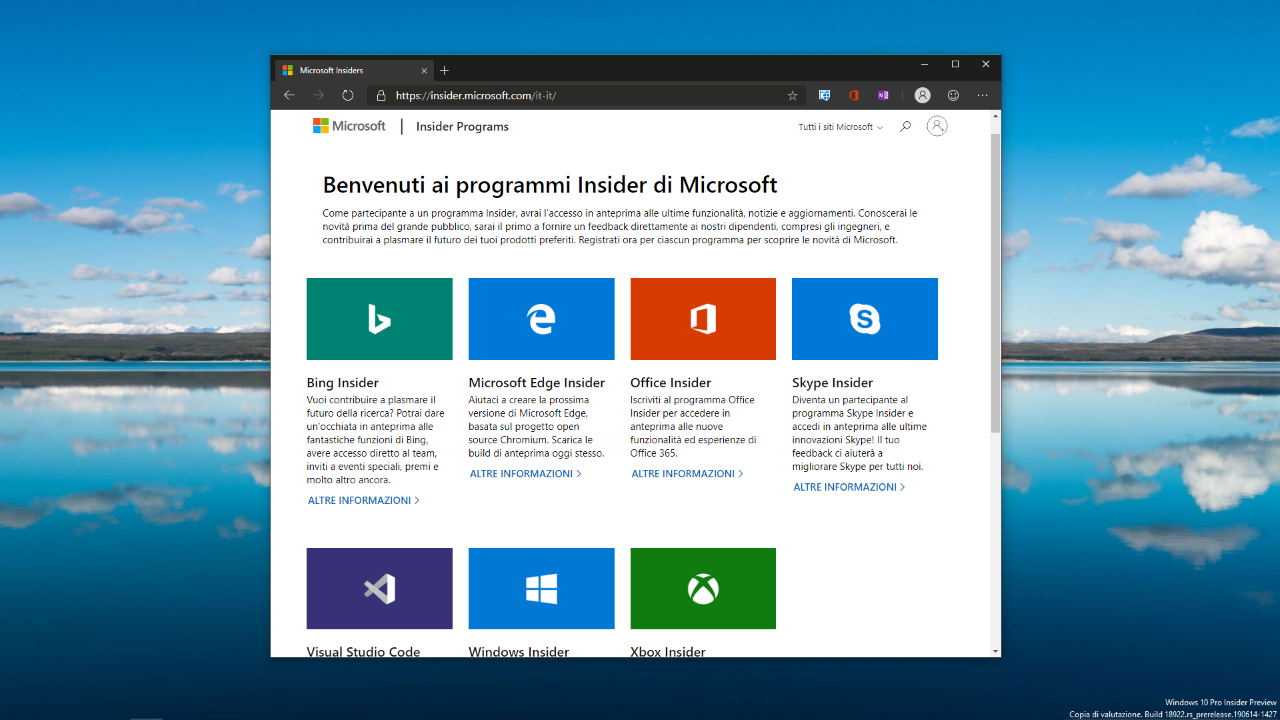Image resolution: width=1280 pixels, height=720 pixels.
Task: Maximize the browser window
Action: [955, 64]
